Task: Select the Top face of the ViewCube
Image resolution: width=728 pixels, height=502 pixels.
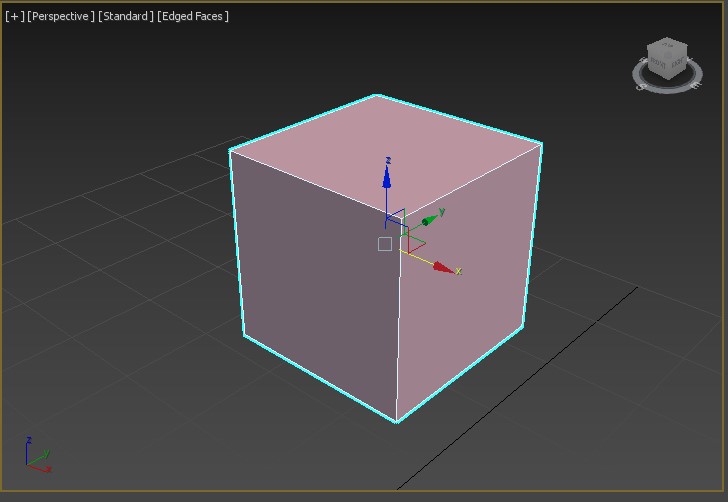Action: [666, 46]
